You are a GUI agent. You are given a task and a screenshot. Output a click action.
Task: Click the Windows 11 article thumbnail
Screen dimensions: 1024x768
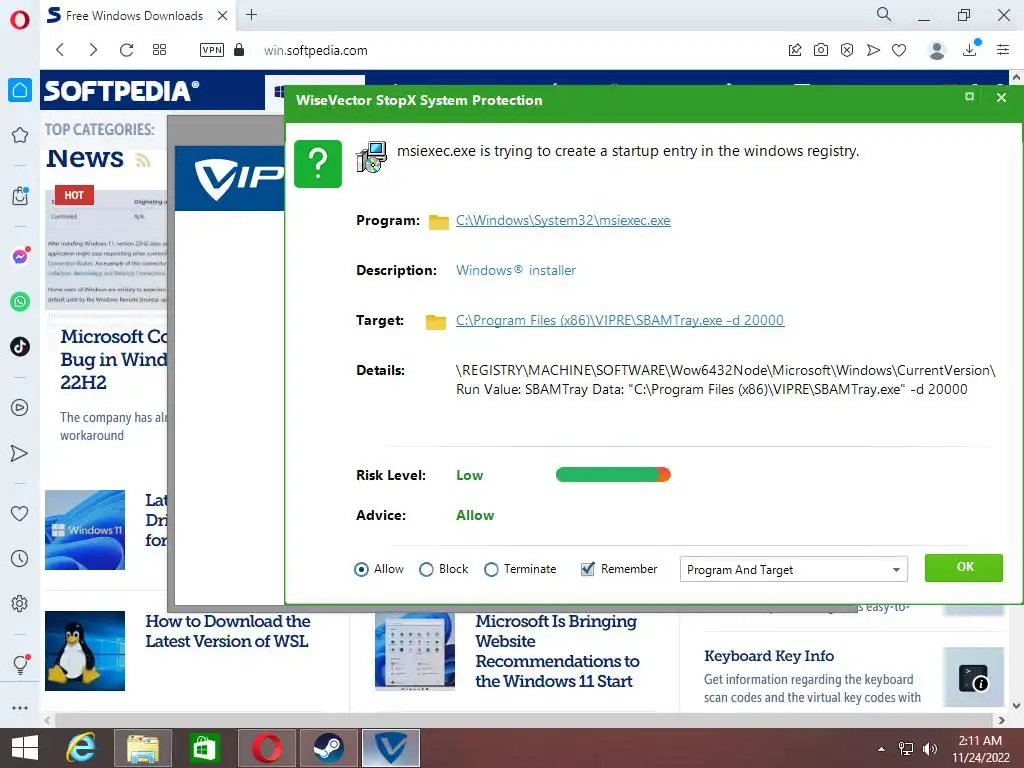[85, 530]
